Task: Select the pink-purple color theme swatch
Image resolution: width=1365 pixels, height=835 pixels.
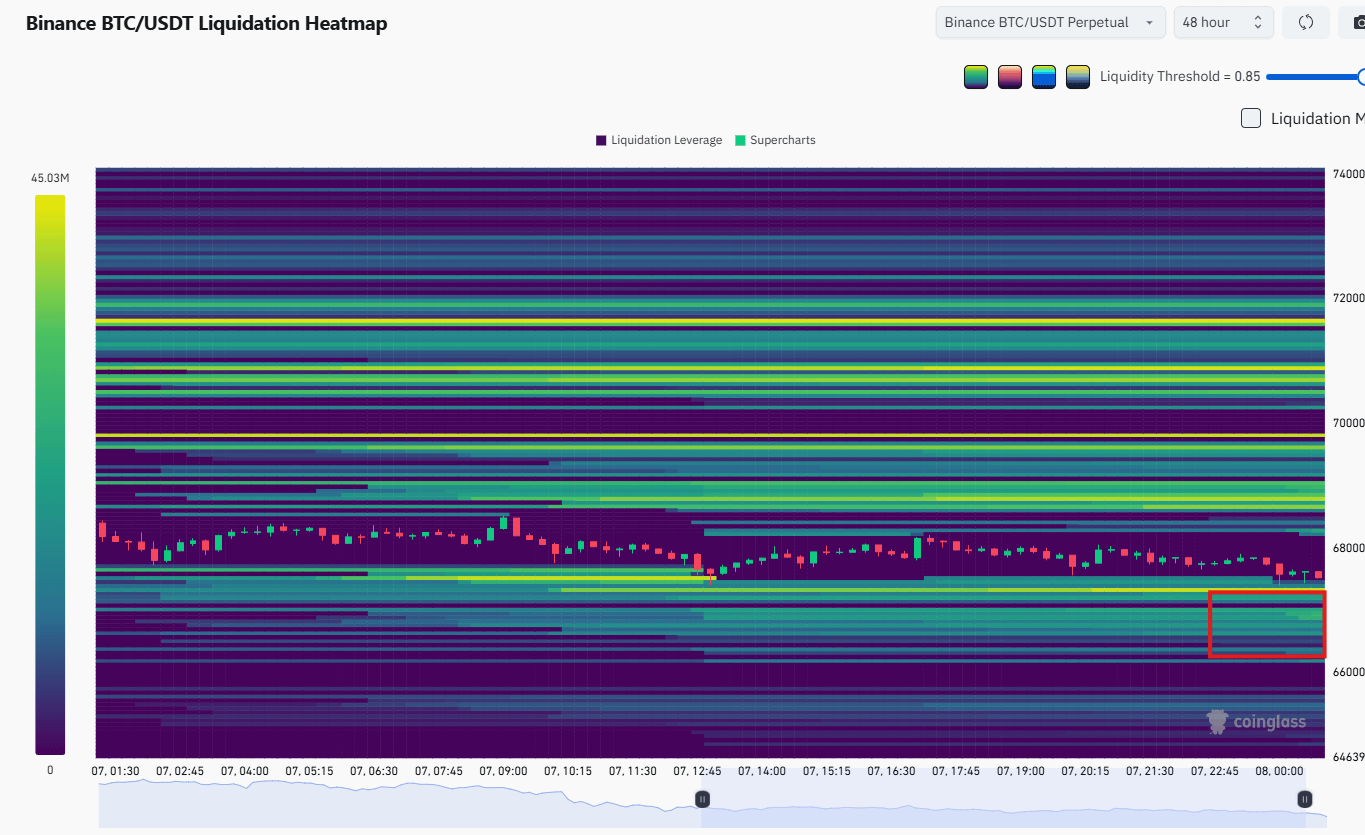Action: [1010, 77]
